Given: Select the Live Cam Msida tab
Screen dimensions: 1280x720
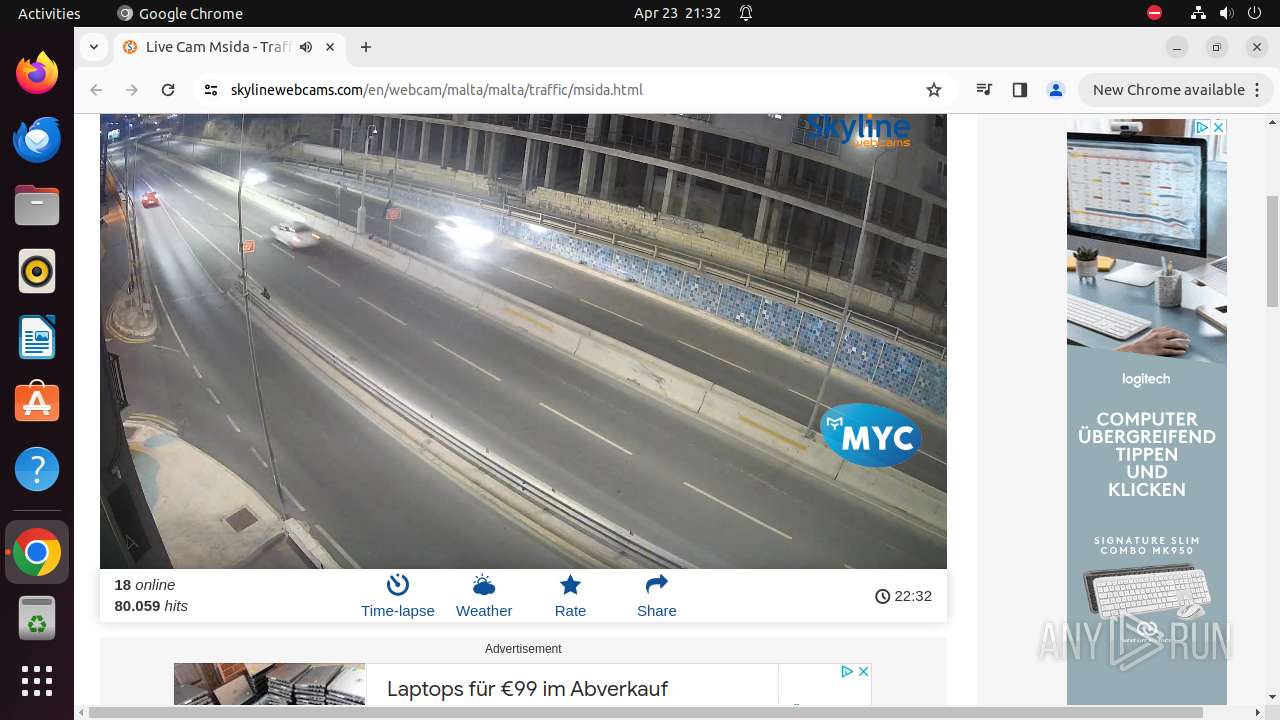Looking at the screenshot, I should point(231,47).
